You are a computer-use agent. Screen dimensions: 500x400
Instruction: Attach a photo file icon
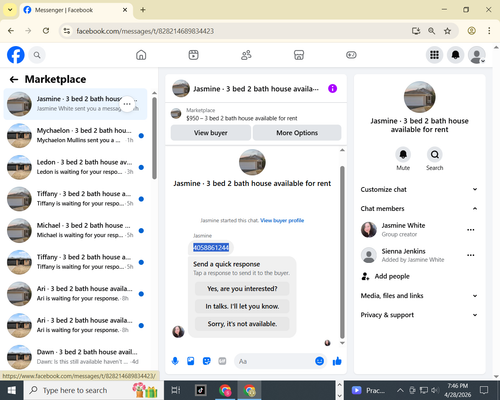pos(191,361)
